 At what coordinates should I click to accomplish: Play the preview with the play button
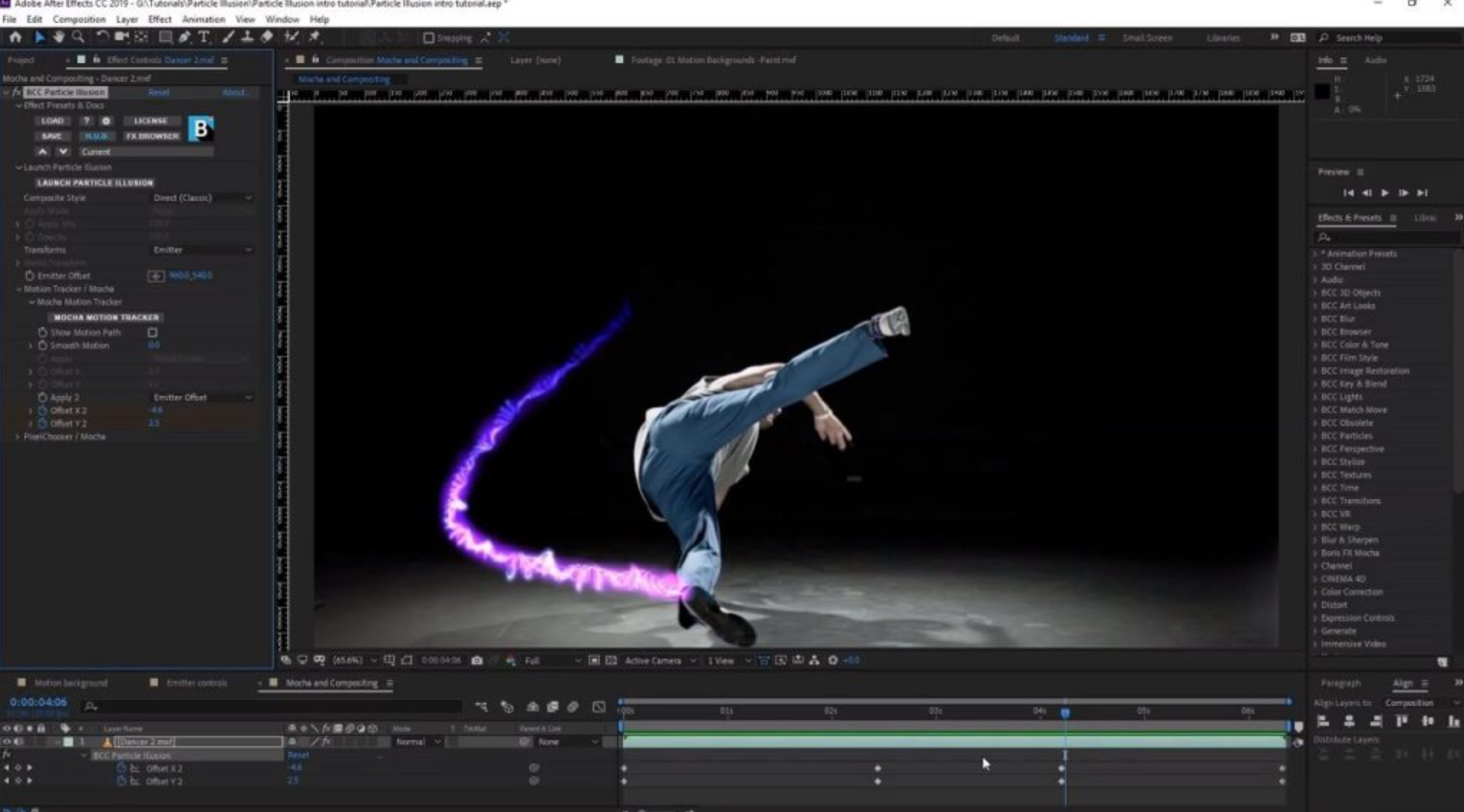pyautogui.click(x=1385, y=193)
